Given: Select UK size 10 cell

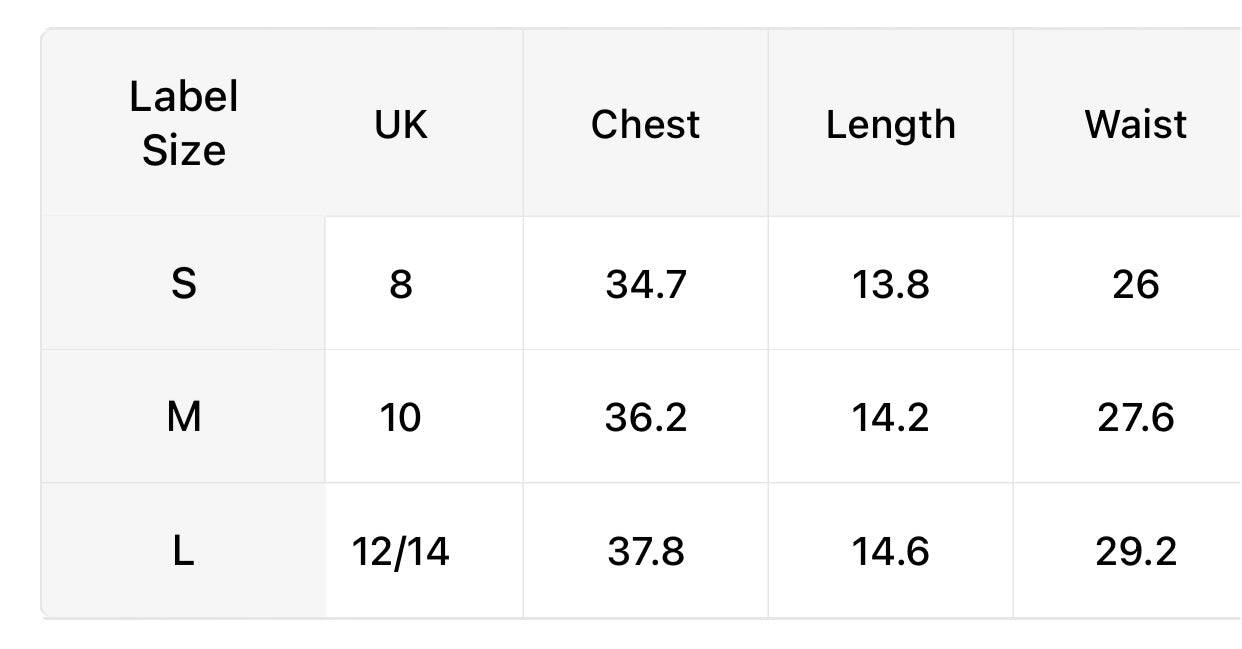Looking at the screenshot, I should (x=401, y=417).
